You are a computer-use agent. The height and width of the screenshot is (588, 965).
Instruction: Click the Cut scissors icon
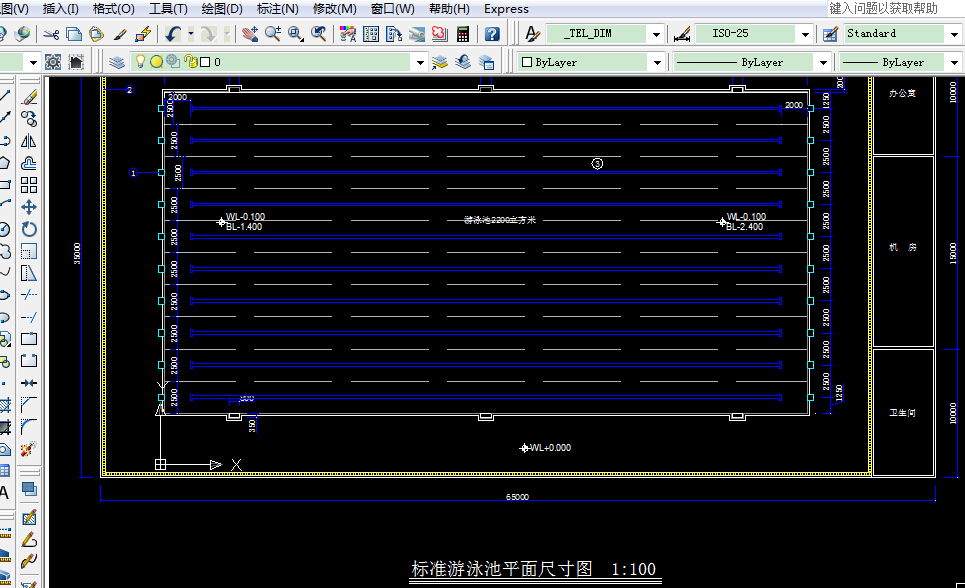(x=53, y=34)
